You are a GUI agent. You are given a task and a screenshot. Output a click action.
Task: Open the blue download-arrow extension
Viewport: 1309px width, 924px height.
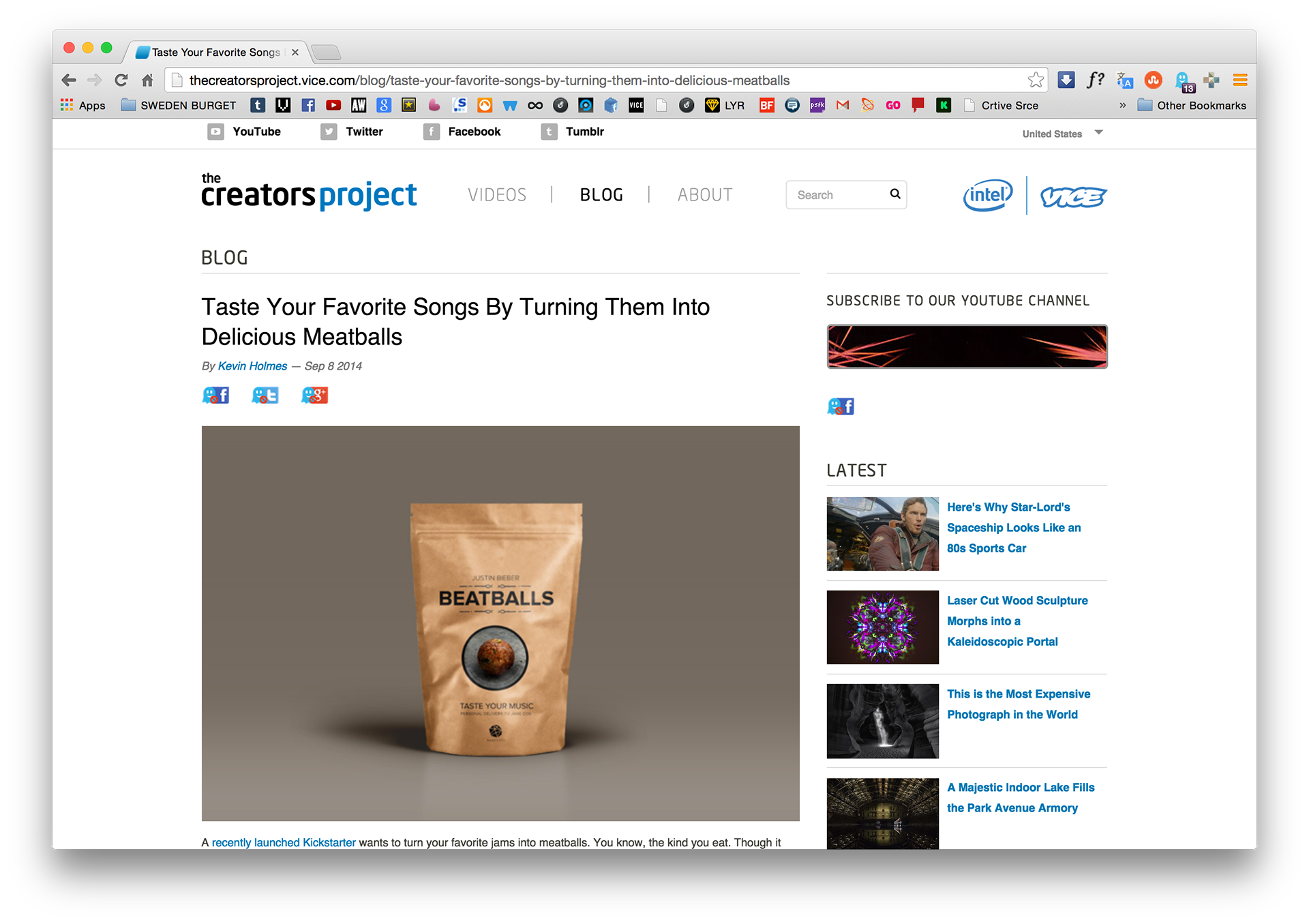(x=1066, y=80)
